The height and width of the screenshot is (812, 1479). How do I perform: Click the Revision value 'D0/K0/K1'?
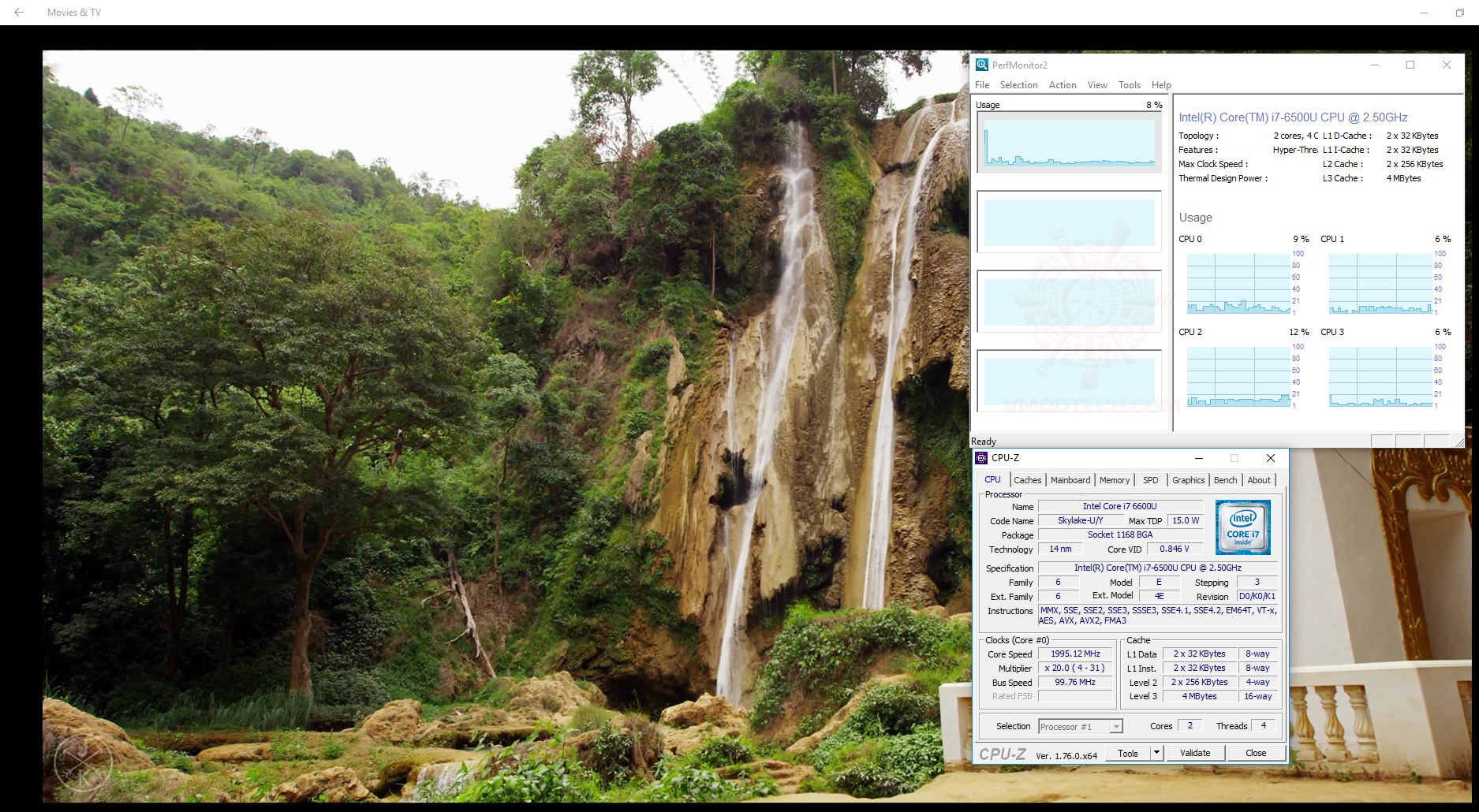pyautogui.click(x=1257, y=596)
